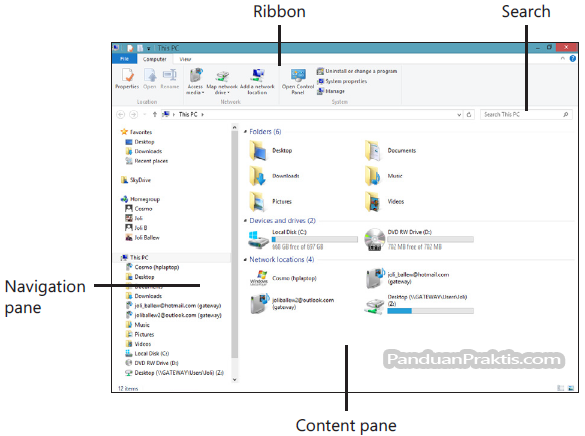585x436 pixels.
Task: Select the Desktop folder in content pane
Action: coord(271,150)
